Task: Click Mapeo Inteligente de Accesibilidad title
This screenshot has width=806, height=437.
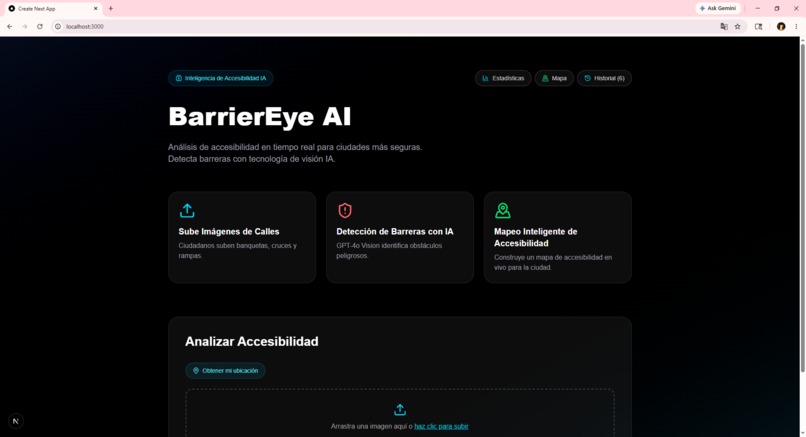Action: coord(536,237)
